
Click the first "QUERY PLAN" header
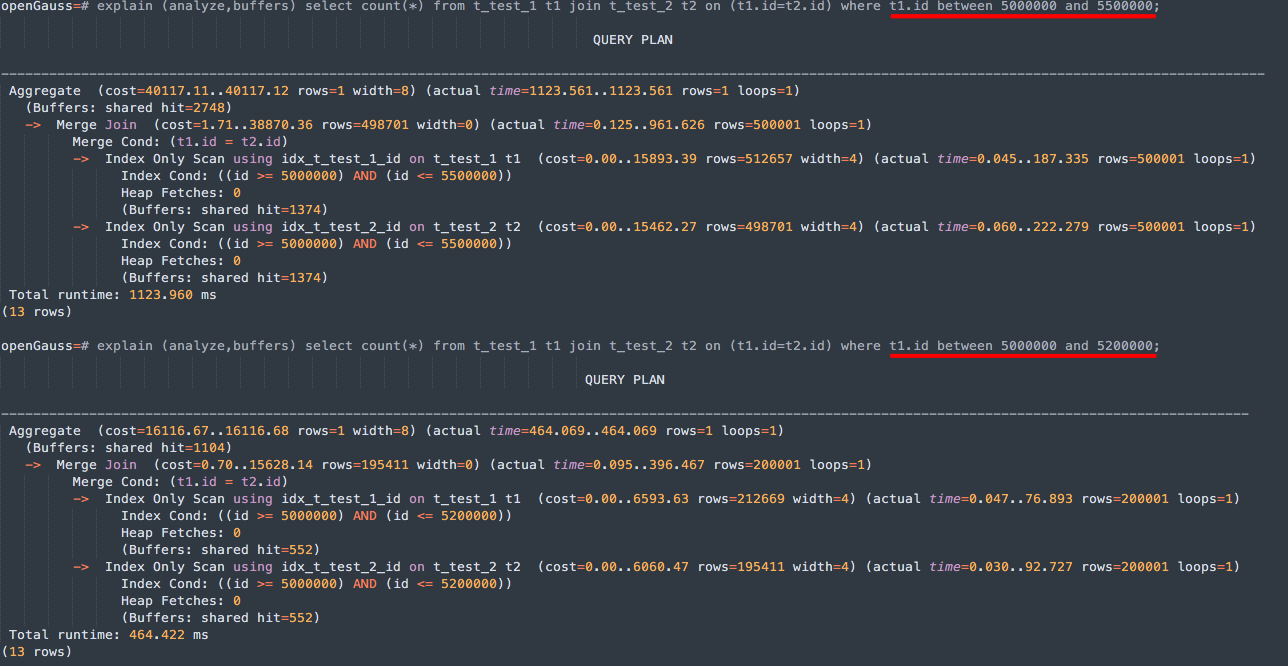pos(632,40)
